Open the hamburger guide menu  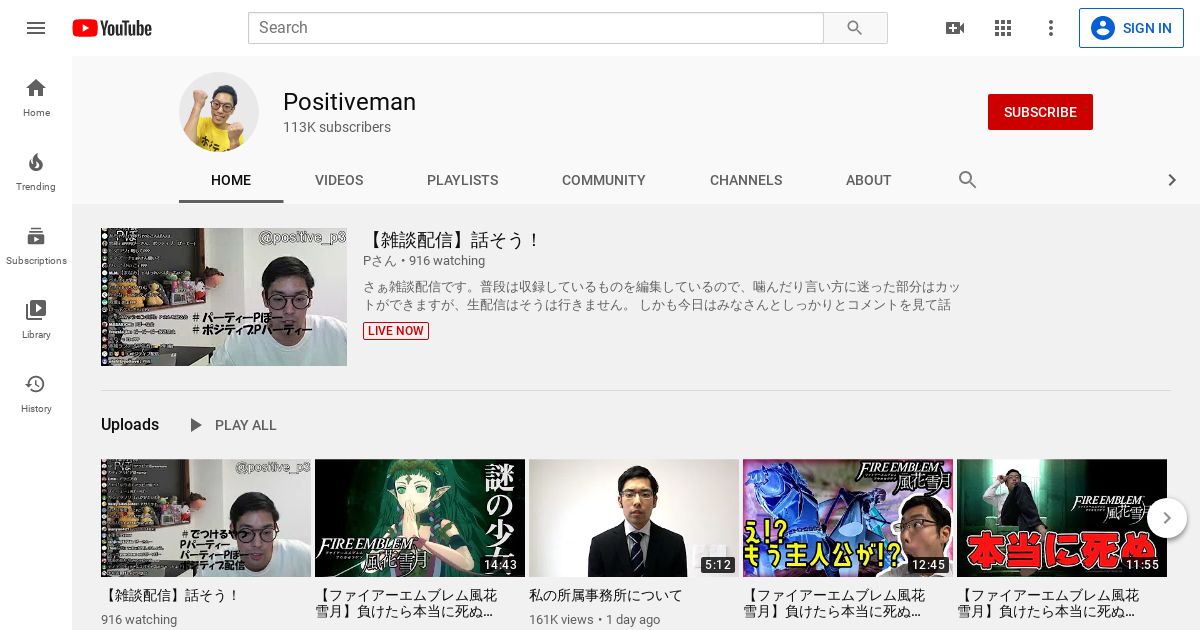[36, 28]
